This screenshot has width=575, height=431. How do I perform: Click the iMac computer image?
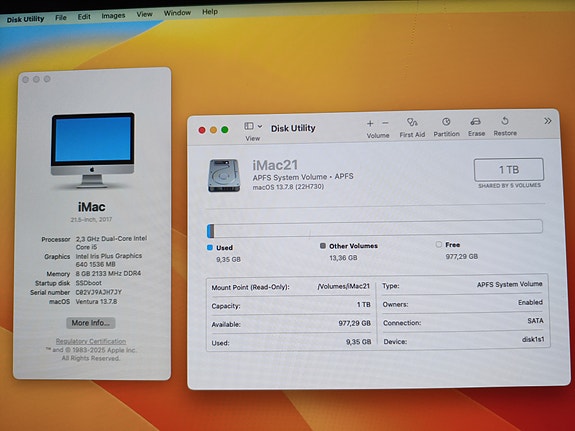pos(92,150)
